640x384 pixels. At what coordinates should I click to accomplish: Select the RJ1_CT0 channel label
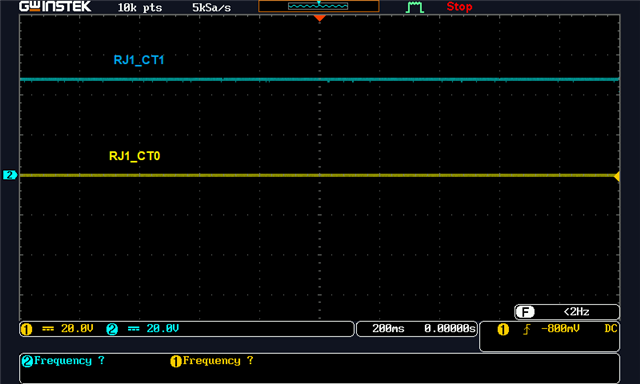[134, 156]
